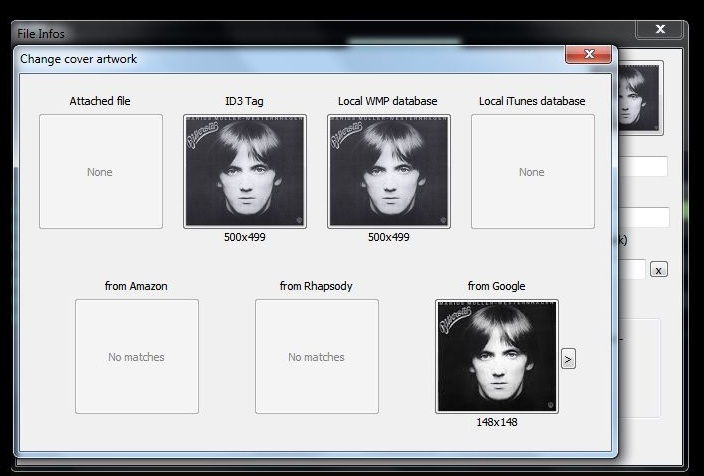
Task: Click the 'ID3 Tag' heading
Action: point(244,101)
